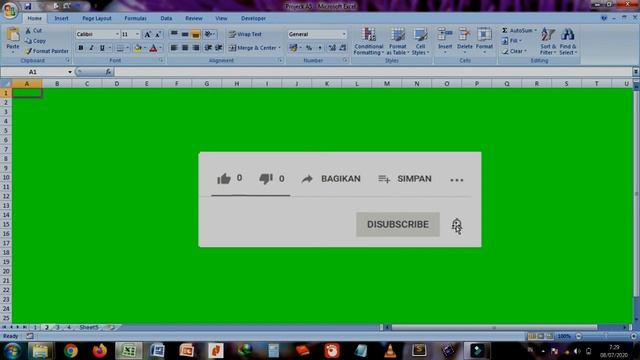
Task: Open the Page Layout ribbon tab
Action: tap(97, 18)
